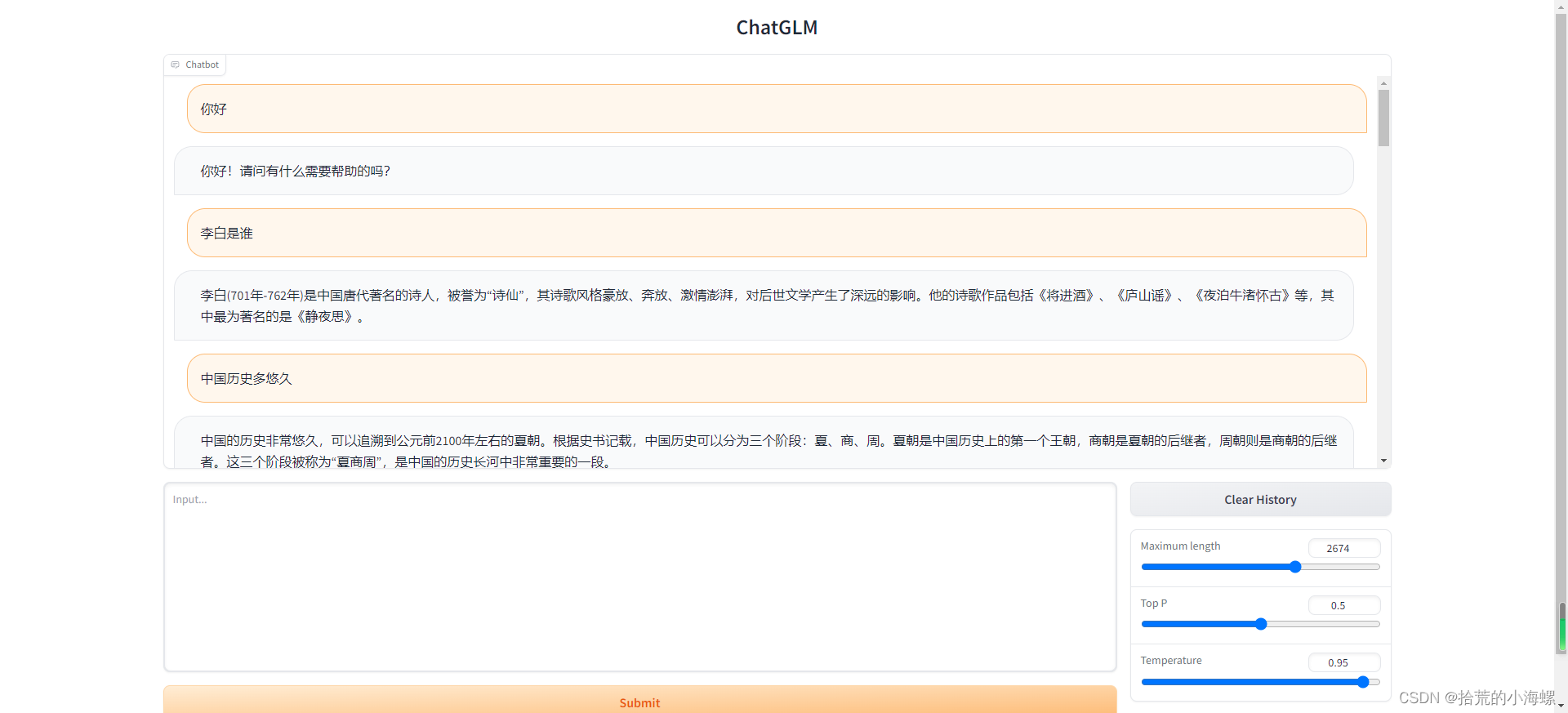Click the Temperature label
Image resolution: width=1568 pixels, height=713 pixels.
(1170, 660)
